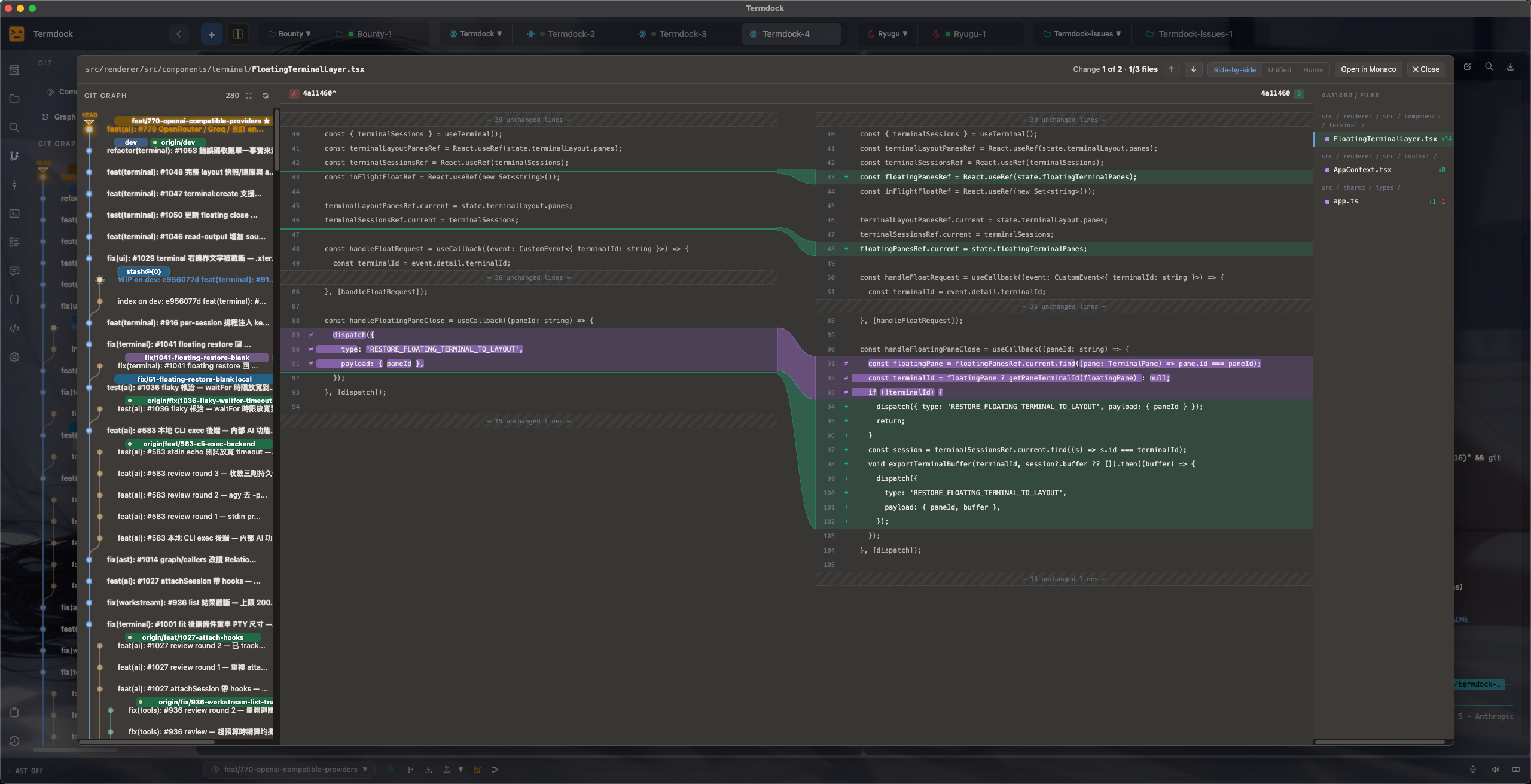Select the dev branch label
The width and height of the screenshot is (1531, 784).
(132, 142)
